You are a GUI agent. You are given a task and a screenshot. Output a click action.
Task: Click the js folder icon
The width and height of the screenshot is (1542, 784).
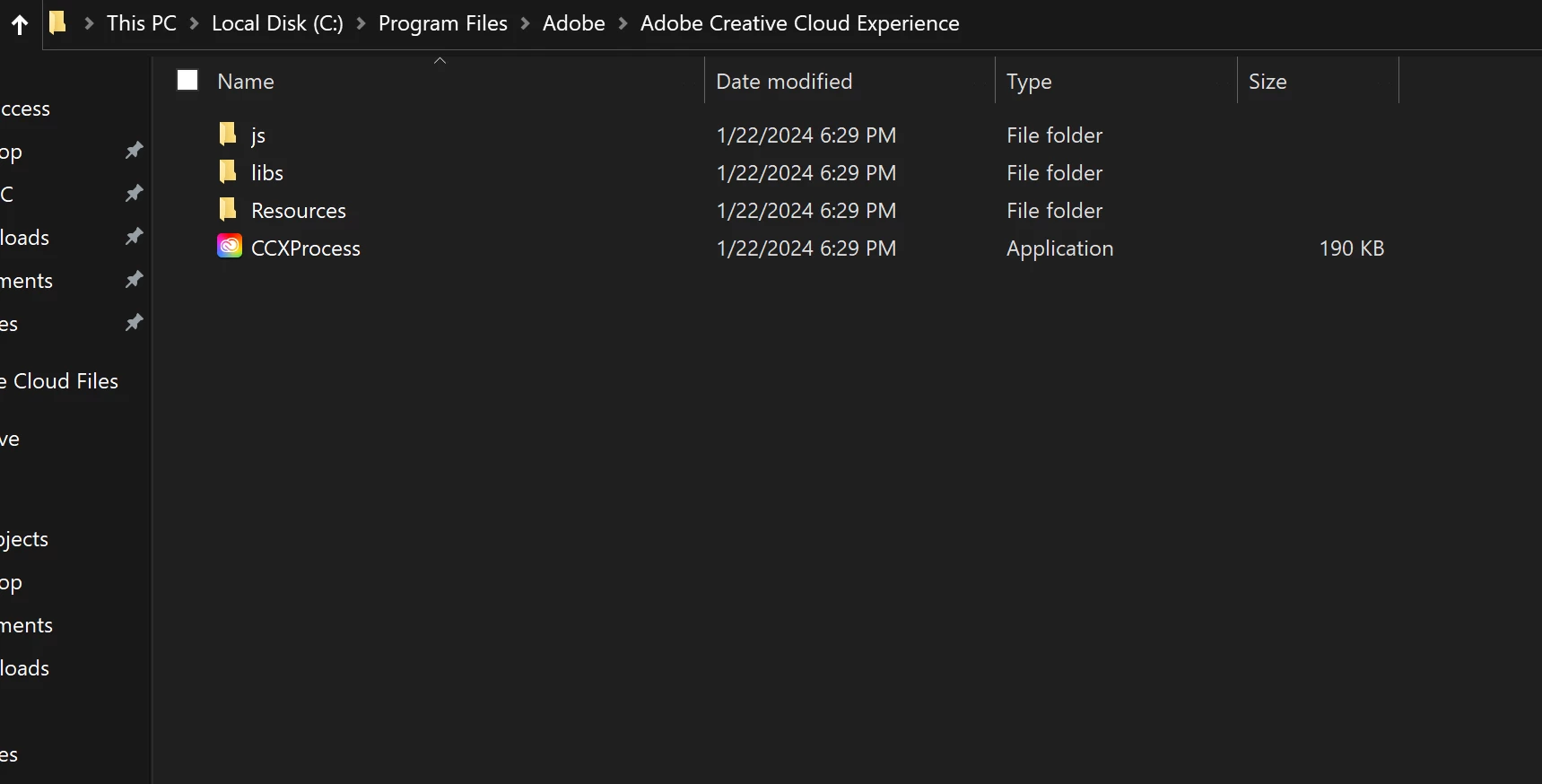click(x=228, y=135)
